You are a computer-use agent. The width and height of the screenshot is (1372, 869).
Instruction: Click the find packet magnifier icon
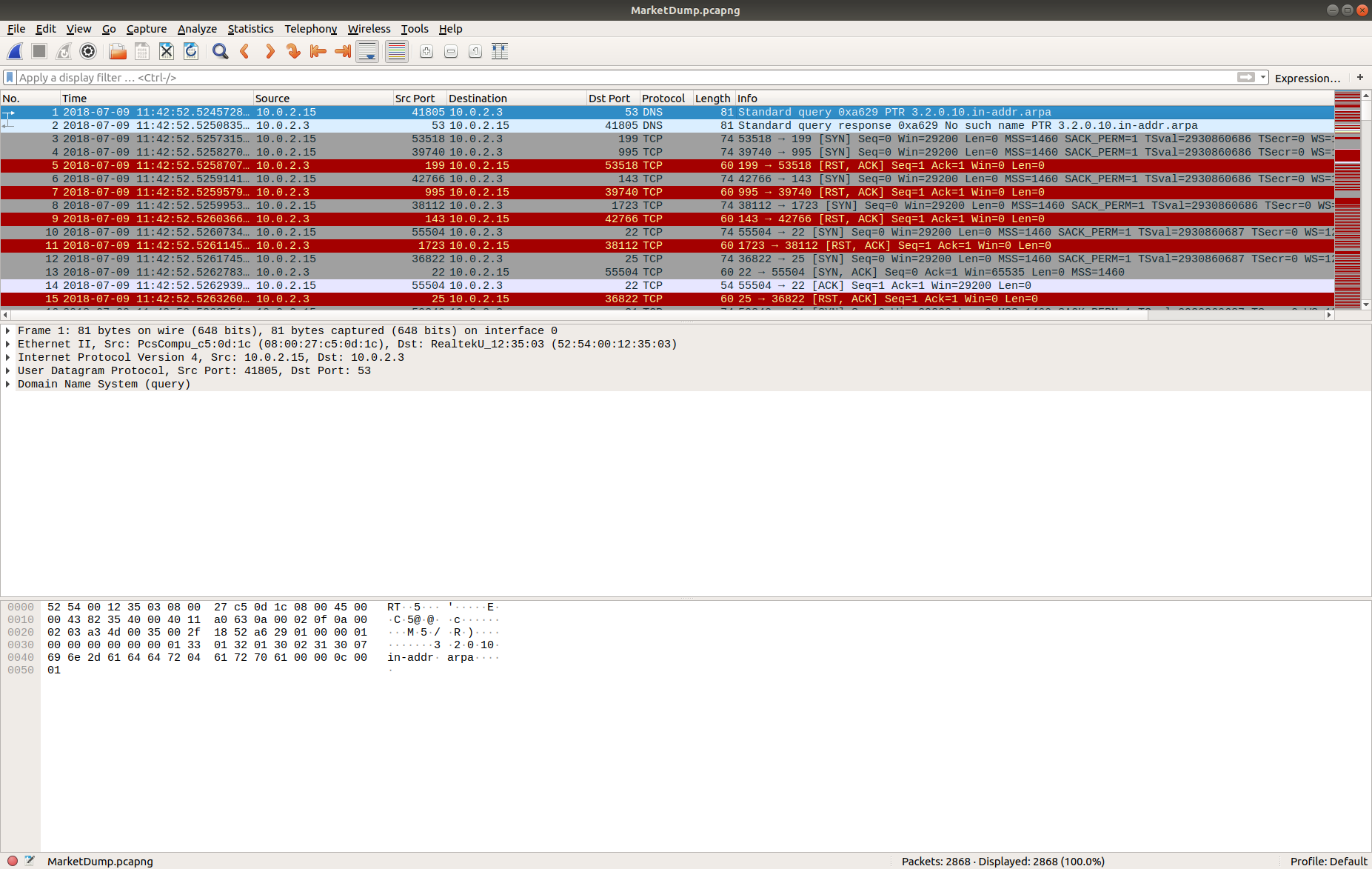tap(220, 51)
